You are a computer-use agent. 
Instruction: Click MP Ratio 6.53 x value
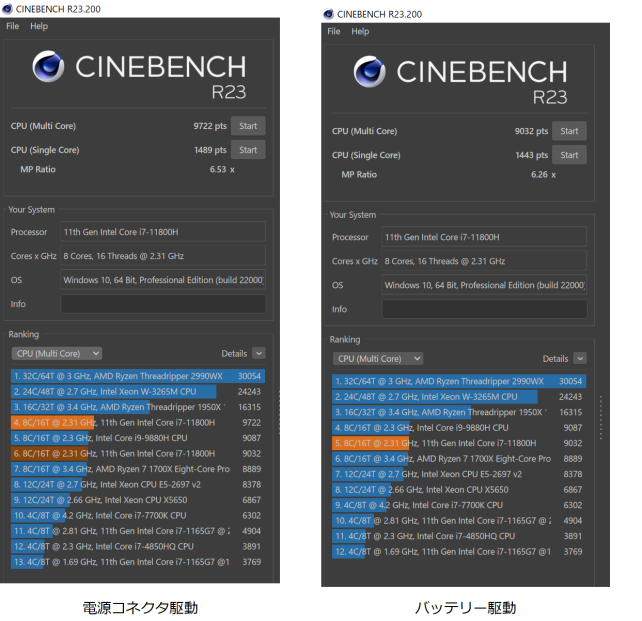tap(222, 169)
